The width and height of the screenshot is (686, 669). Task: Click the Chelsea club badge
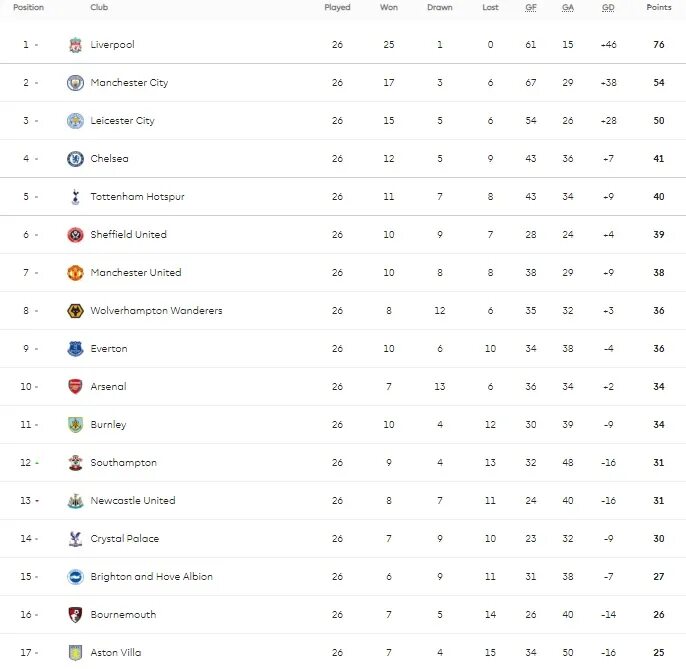click(75, 159)
